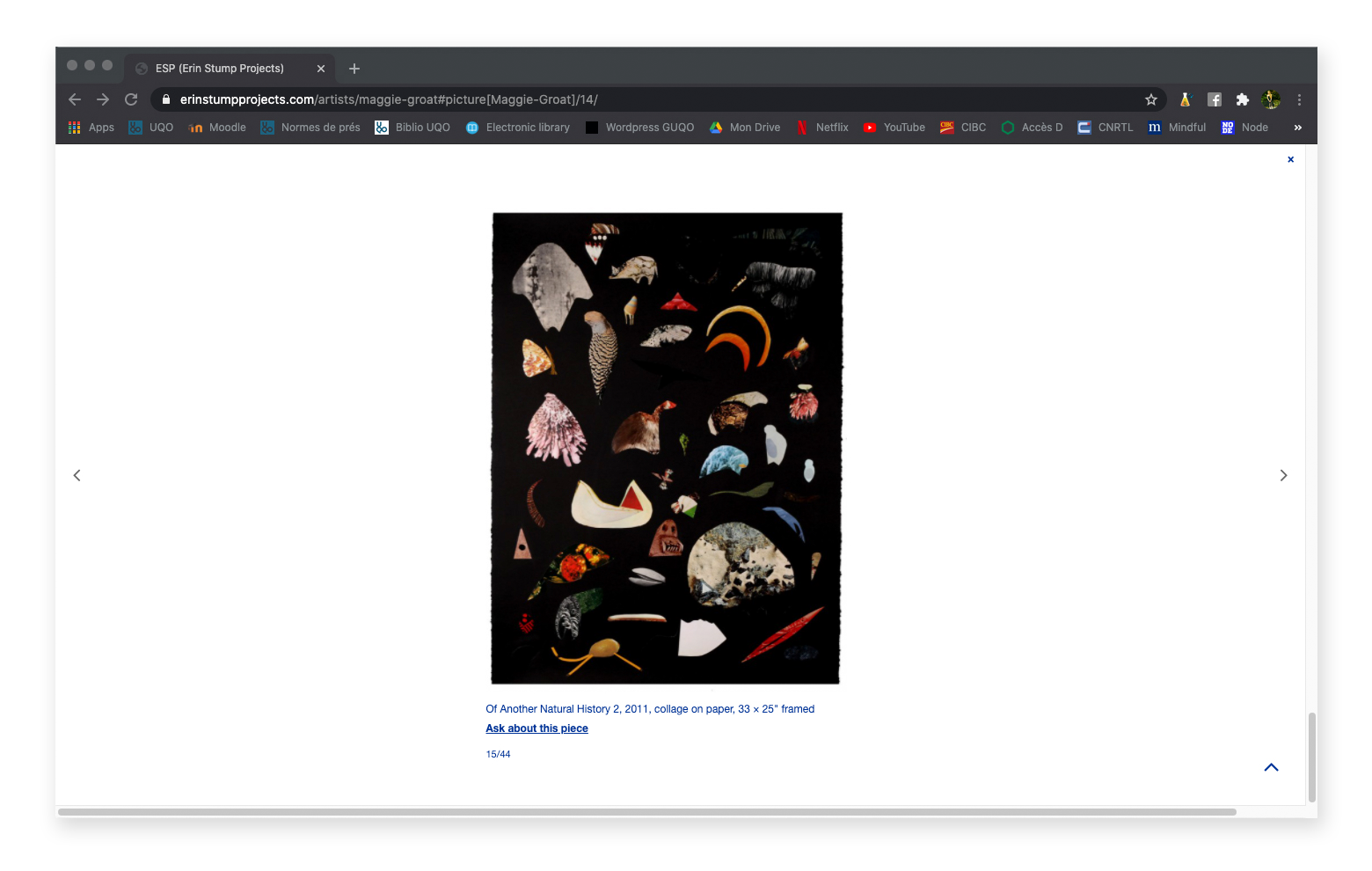View site security lock information
This screenshot has height=871, width=1372.
165,99
